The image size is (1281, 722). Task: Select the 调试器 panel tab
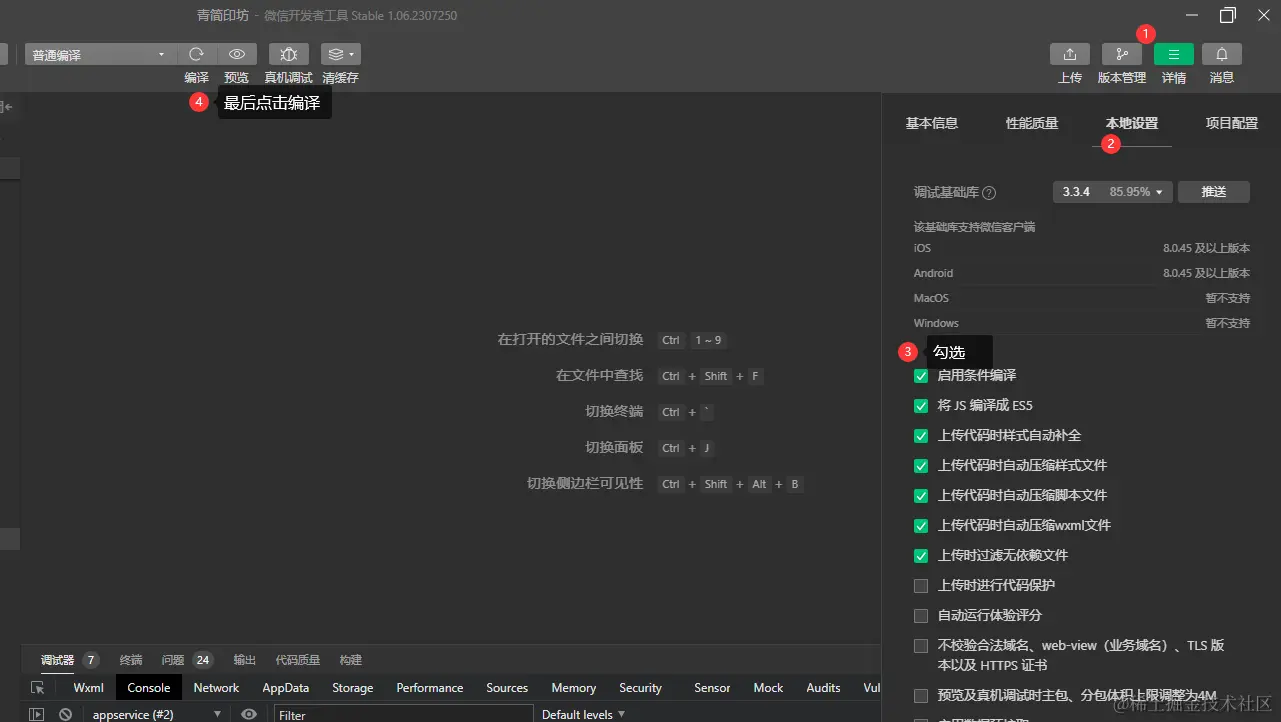click(58, 660)
